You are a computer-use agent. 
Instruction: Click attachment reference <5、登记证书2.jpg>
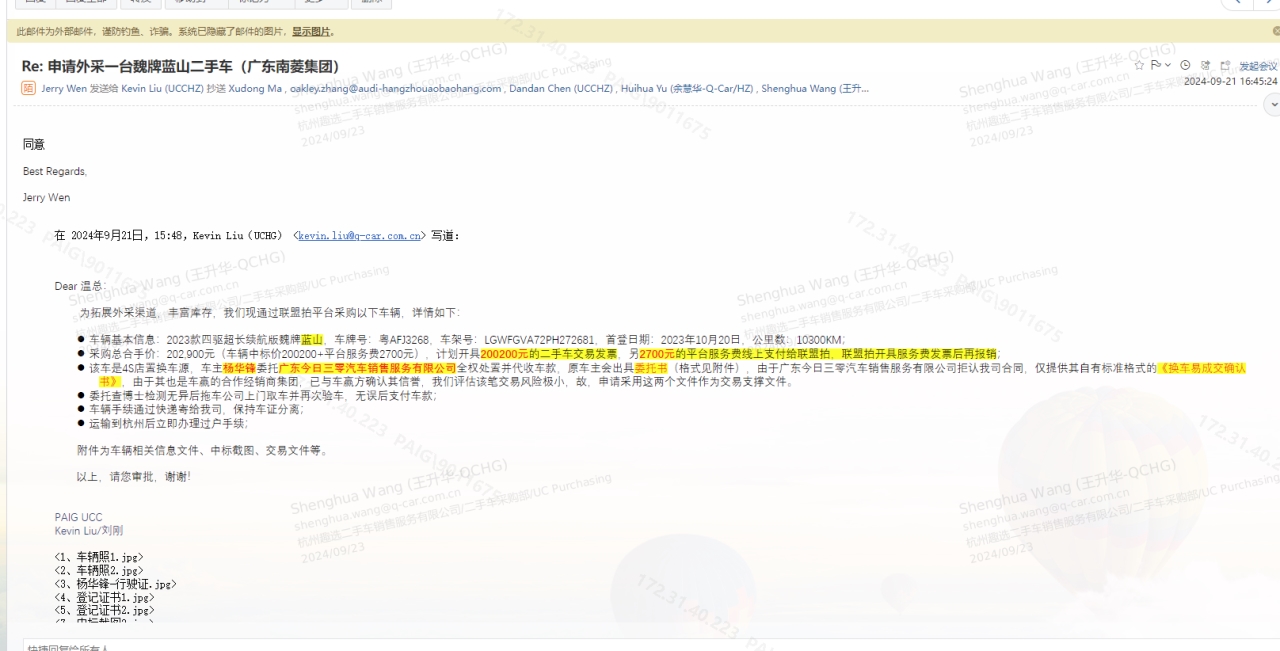coord(105,610)
